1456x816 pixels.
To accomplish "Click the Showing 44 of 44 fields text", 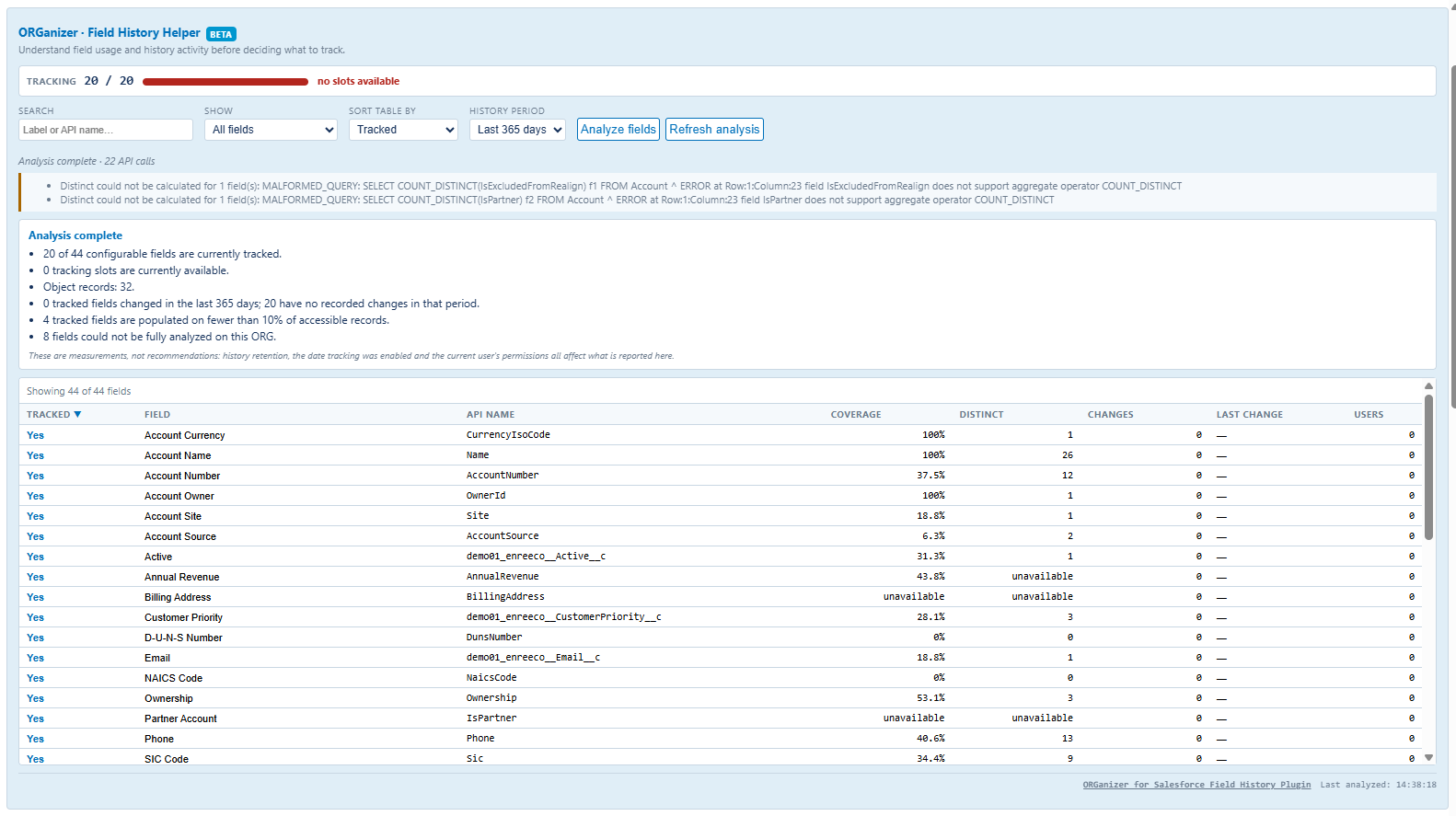I will pos(78,391).
